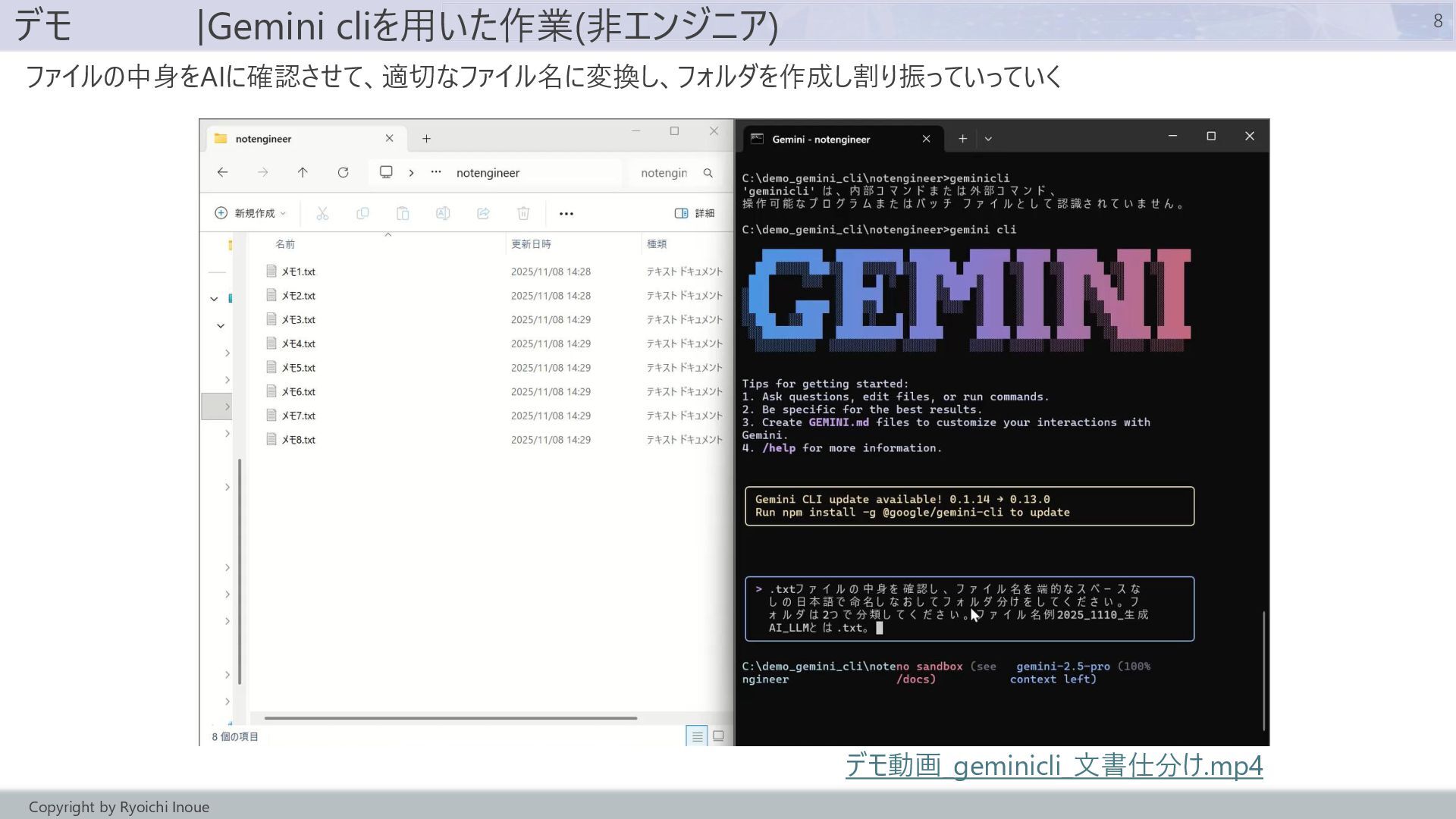Click the up-directory arrow in Explorer
1456x819 pixels.
[303, 173]
